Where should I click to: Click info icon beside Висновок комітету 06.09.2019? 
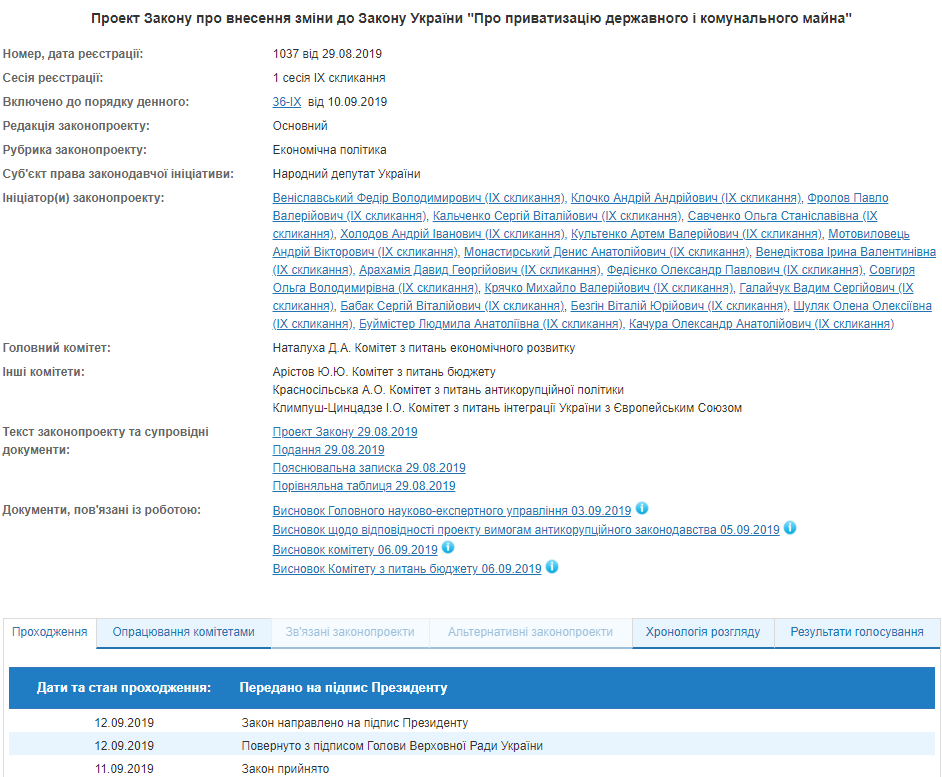tap(448, 548)
